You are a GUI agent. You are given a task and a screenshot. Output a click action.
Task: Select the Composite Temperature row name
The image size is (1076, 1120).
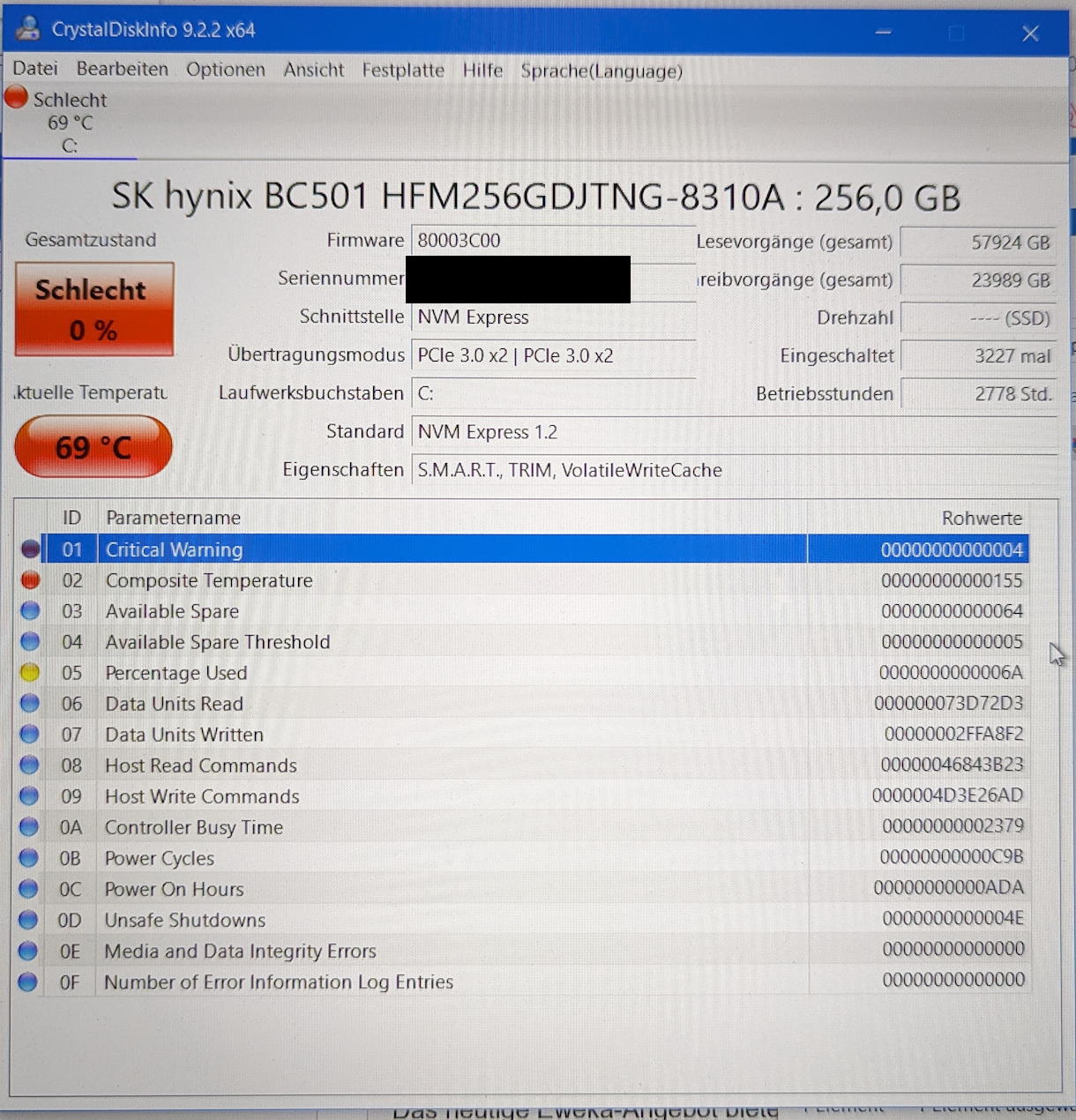209,580
